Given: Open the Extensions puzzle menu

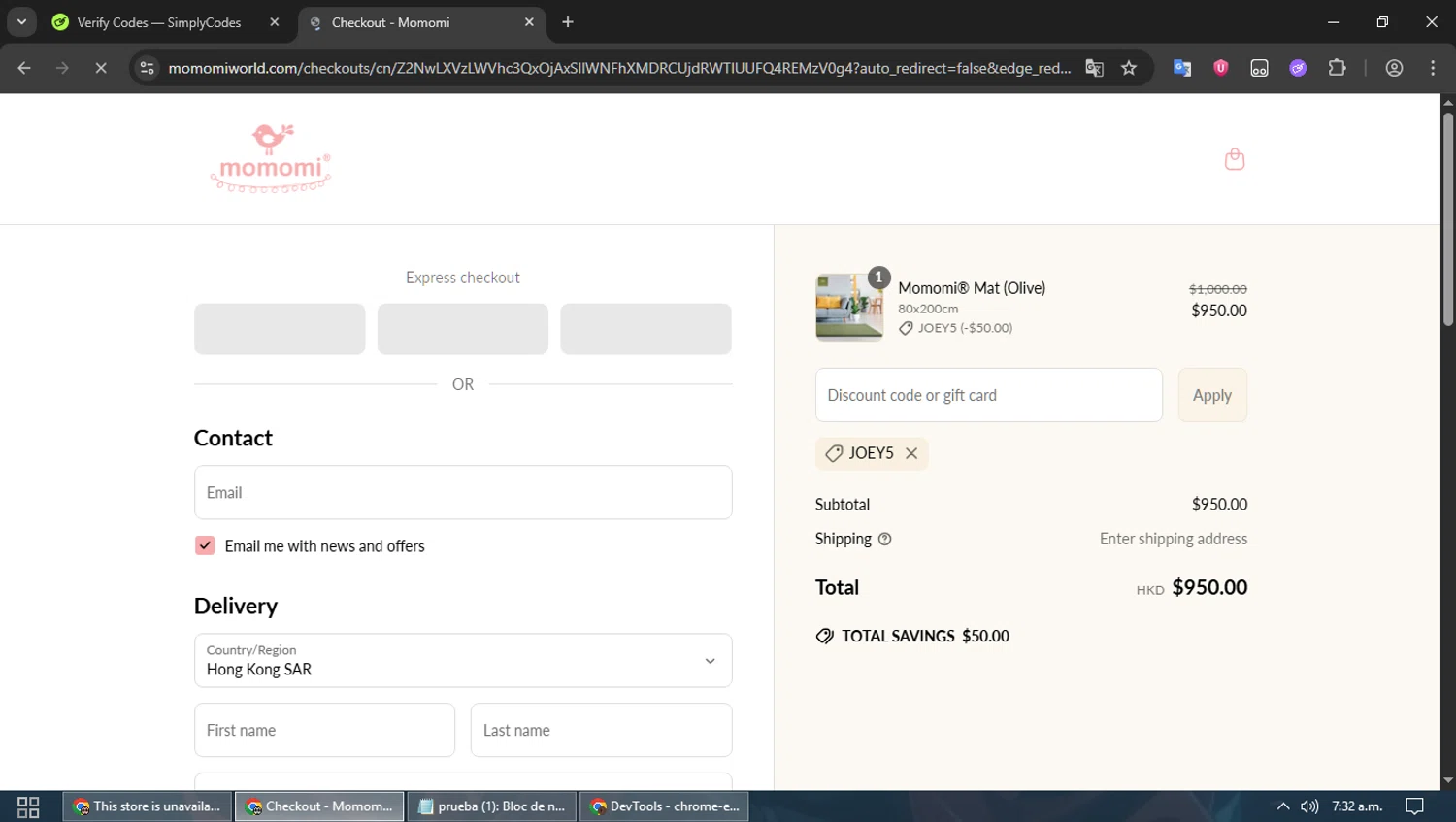Looking at the screenshot, I should (1337, 68).
